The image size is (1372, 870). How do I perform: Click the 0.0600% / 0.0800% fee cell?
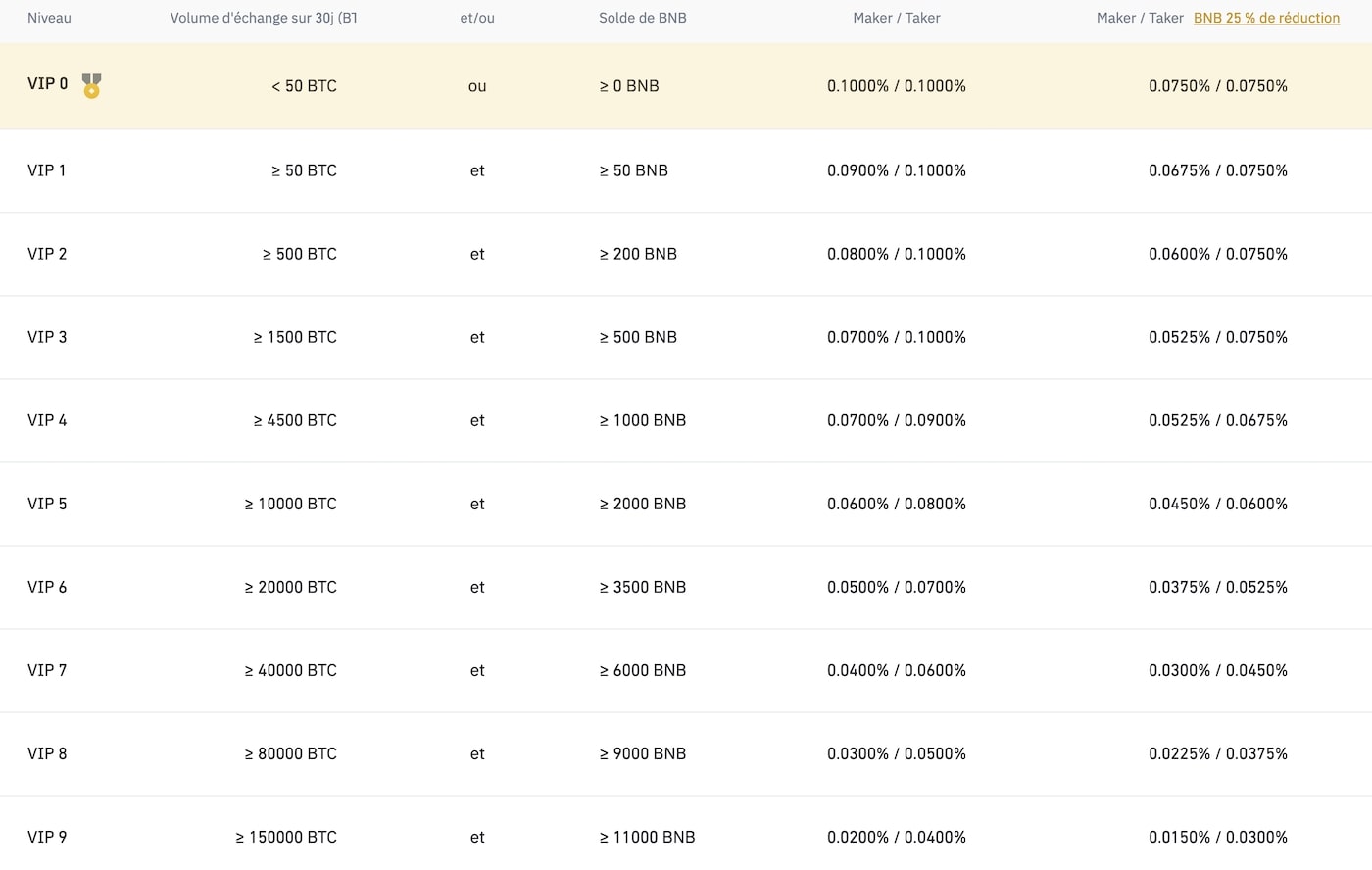[x=897, y=504]
